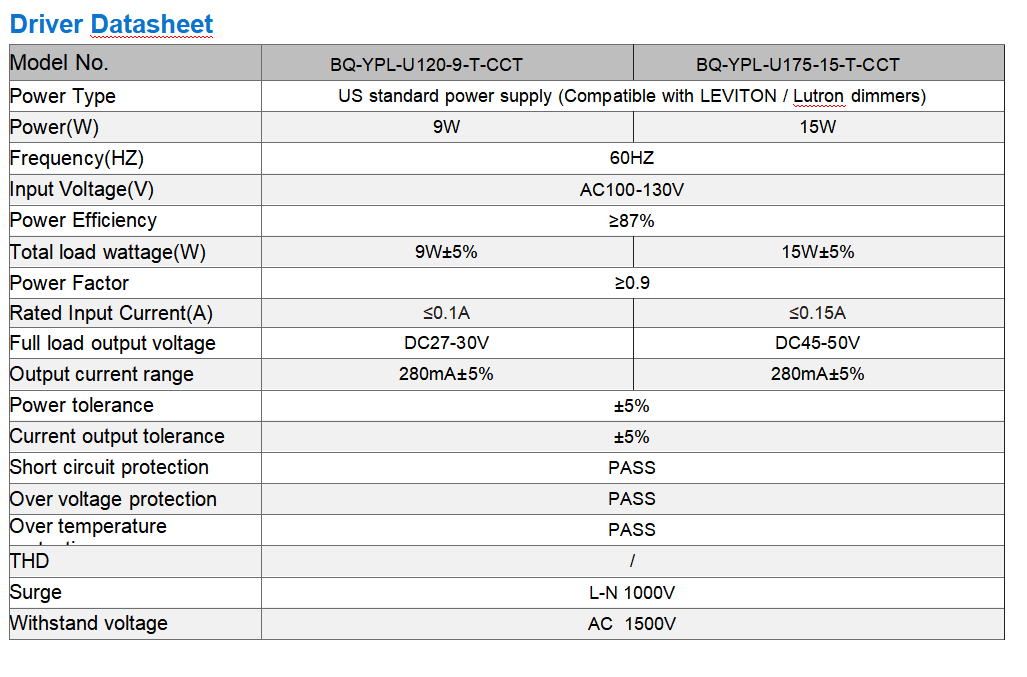The width and height of the screenshot is (1027, 677).
Task: Select the "≥0.9" power factor value
Action: [x=631, y=283]
